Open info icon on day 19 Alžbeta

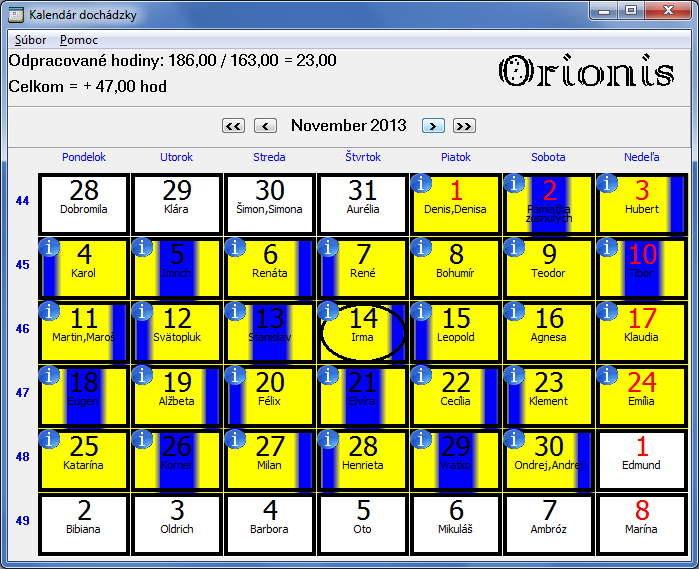[142, 375]
